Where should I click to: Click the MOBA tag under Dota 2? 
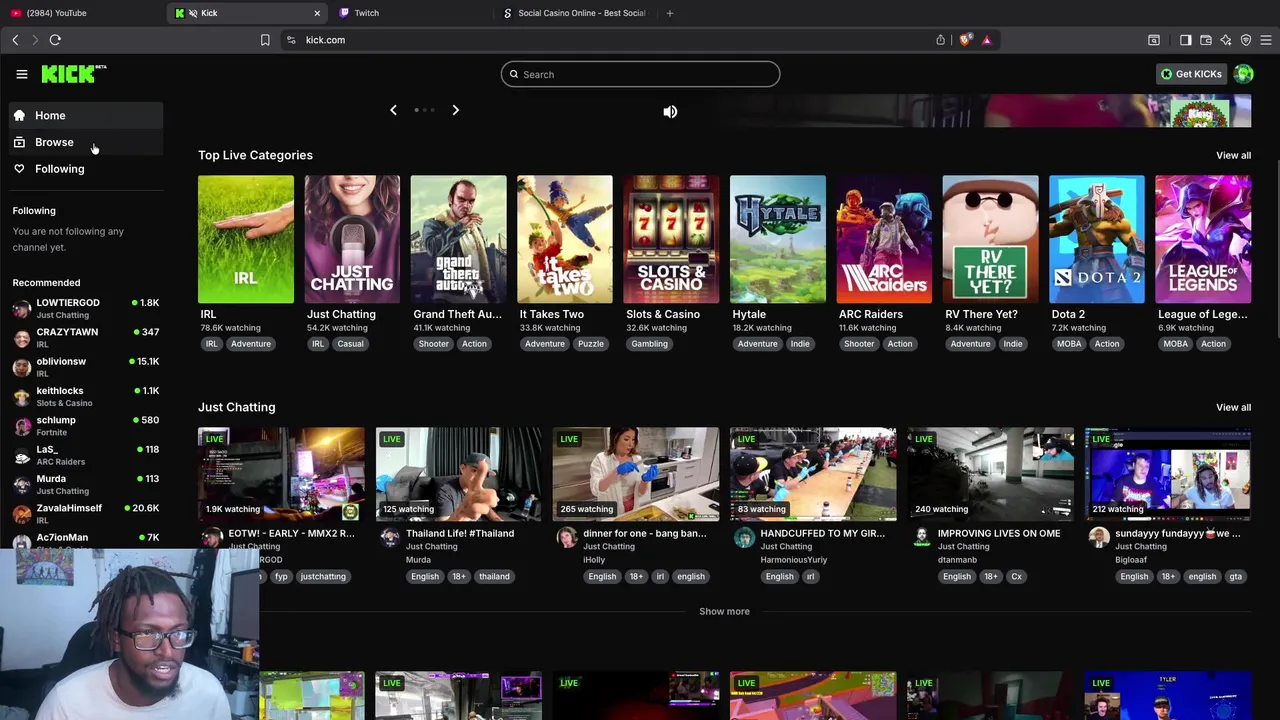(1069, 344)
